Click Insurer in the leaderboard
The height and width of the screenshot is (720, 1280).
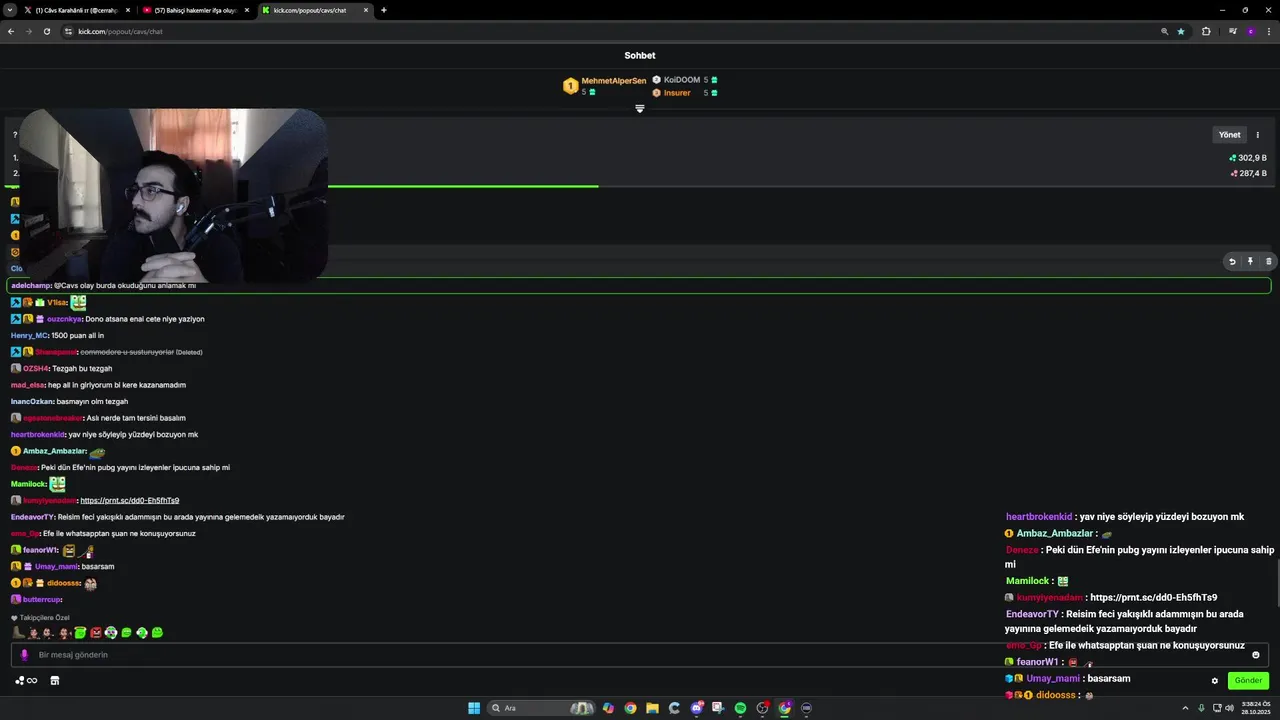click(677, 93)
